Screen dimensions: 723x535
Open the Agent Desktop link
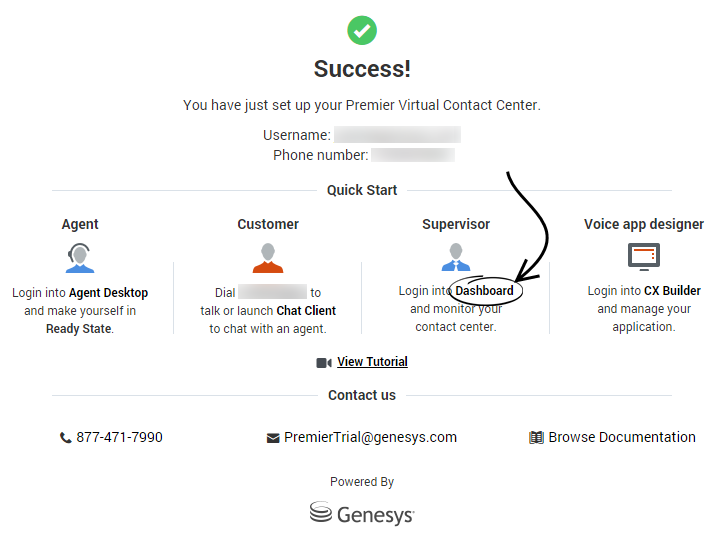[x=108, y=293]
